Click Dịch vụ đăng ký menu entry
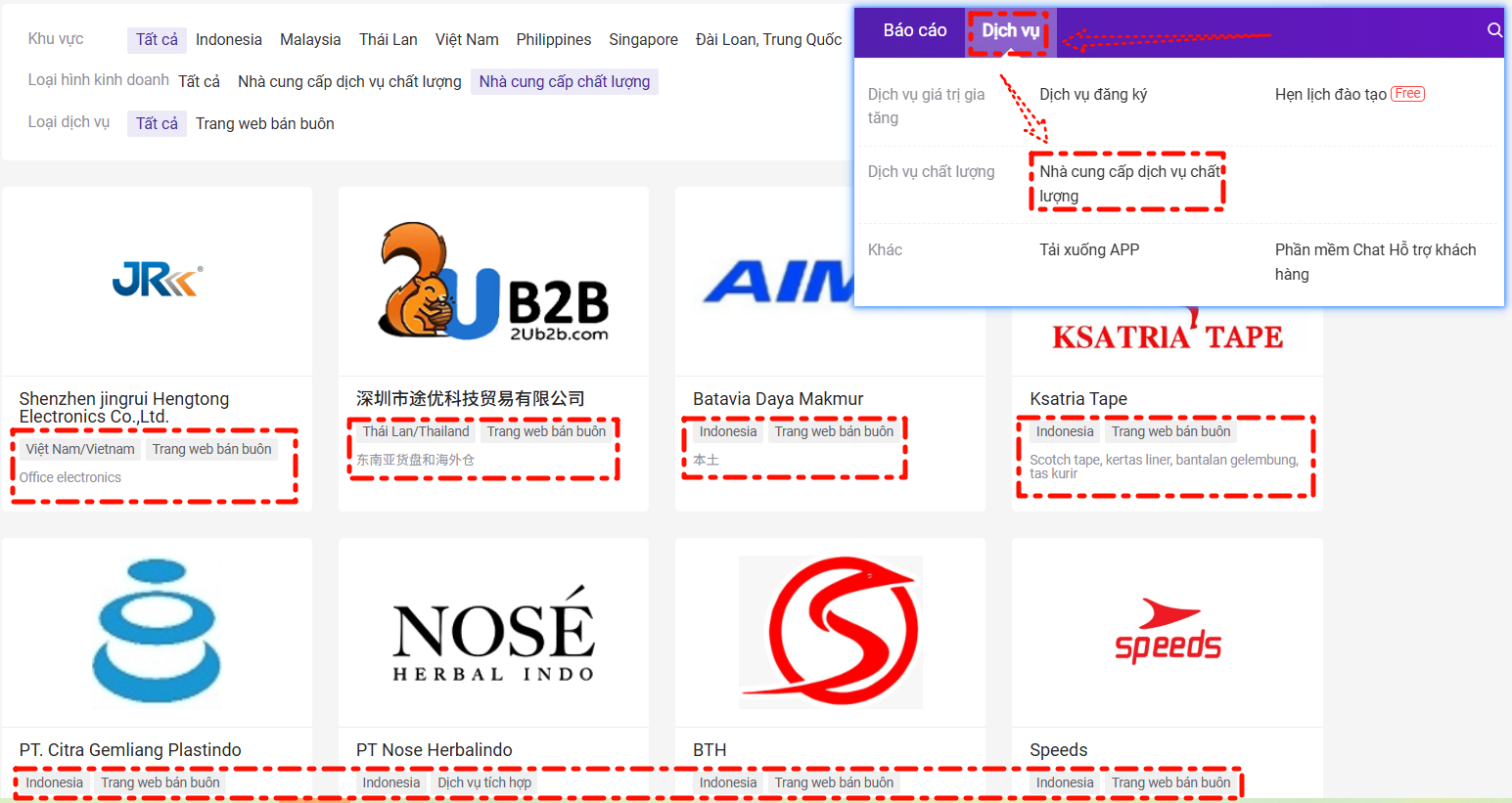The image size is (1512, 803). pos(1092,95)
